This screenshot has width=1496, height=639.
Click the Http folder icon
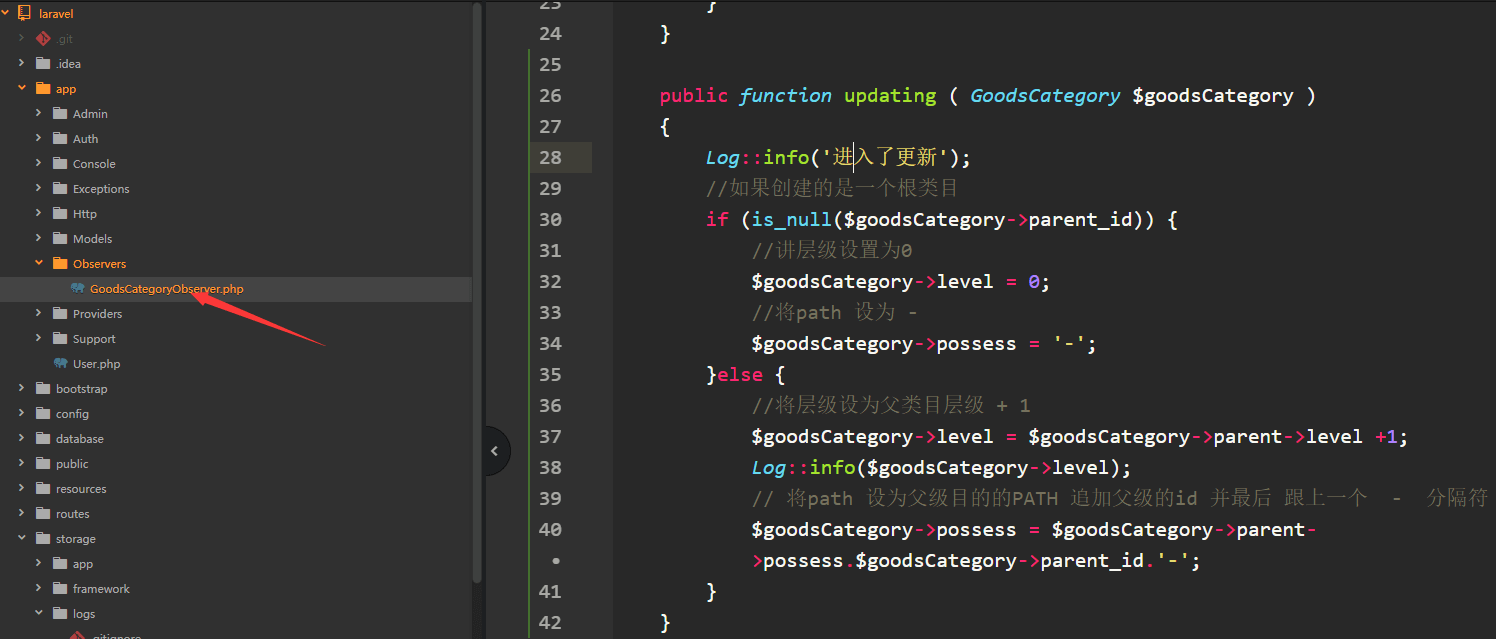pyautogui.click(x=59, y=213)
